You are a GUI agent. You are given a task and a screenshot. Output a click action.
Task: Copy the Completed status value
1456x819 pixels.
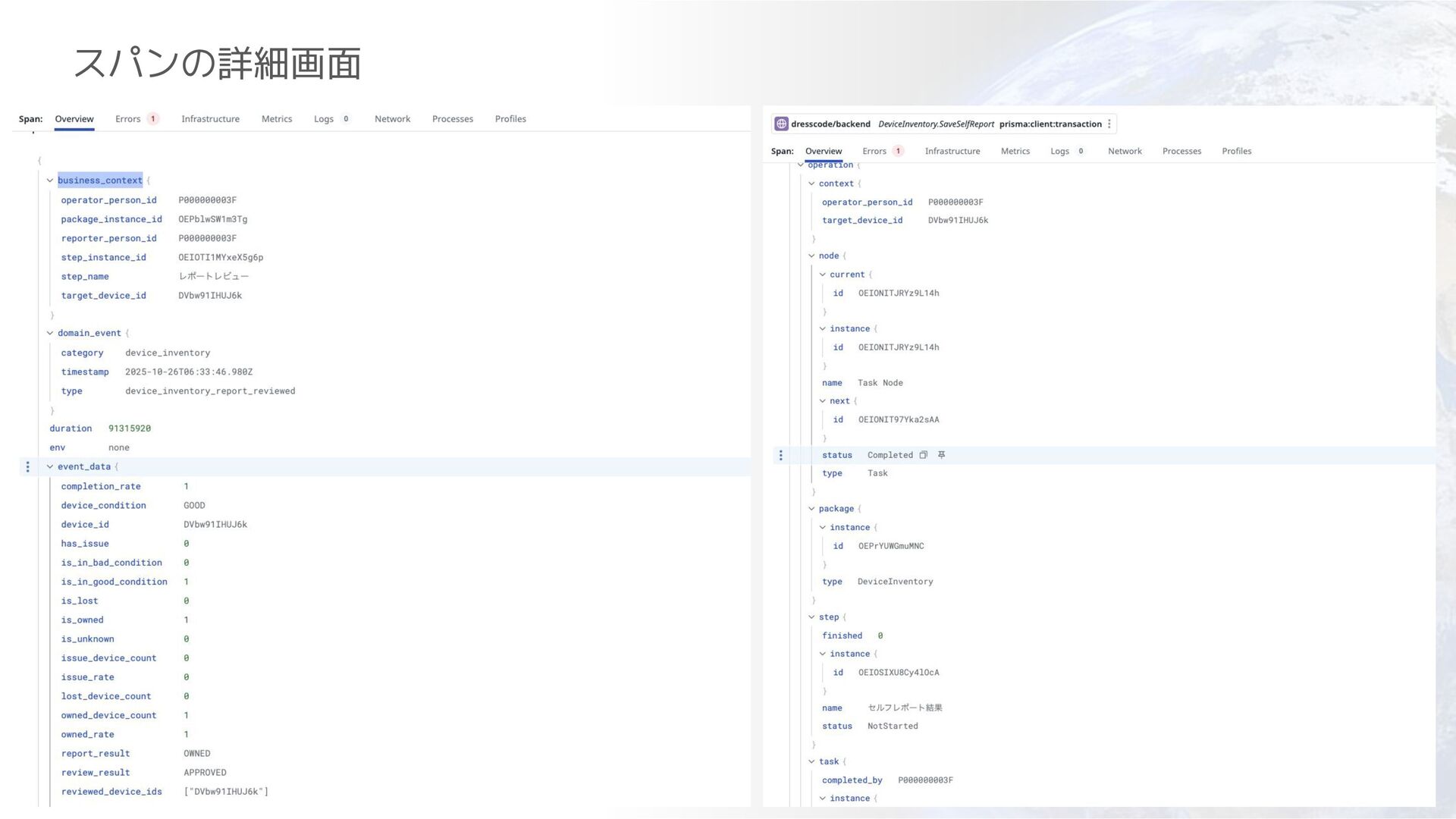pyautogui.click(x=924, y=455)
